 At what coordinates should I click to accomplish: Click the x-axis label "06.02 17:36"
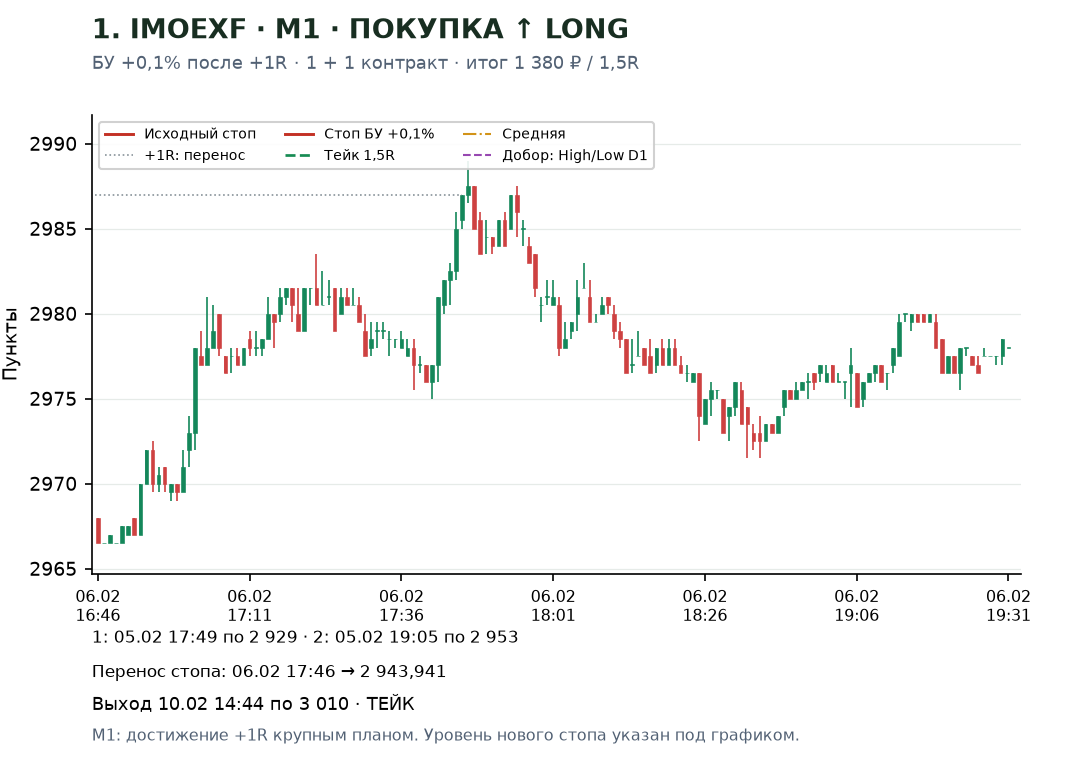[401, 606]
